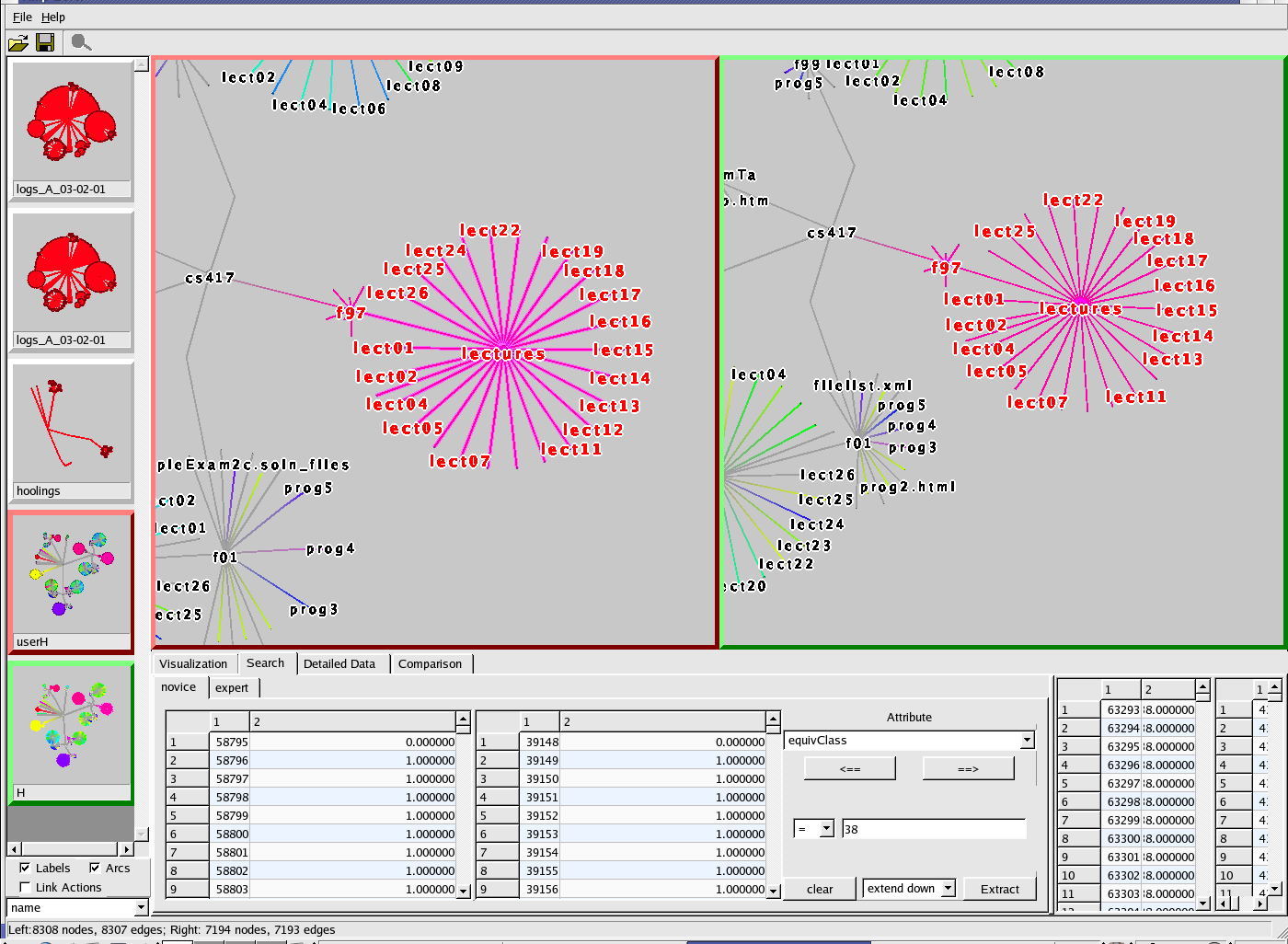
Task: Click the clear button
Action: point(819,889)
